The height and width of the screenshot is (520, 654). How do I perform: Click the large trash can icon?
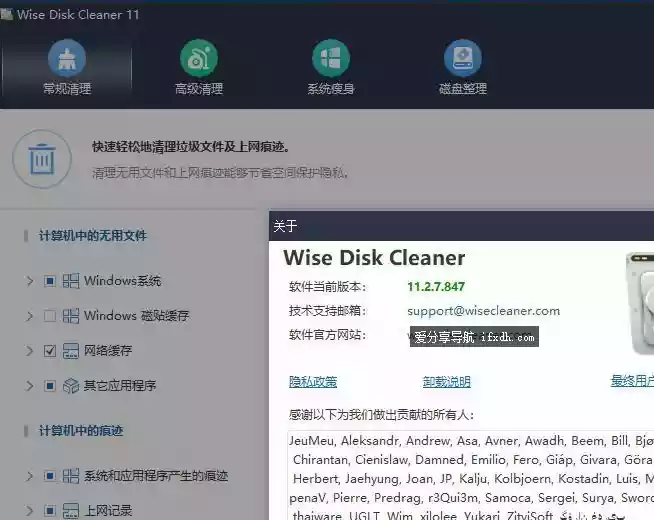pyautogui.click(x=41, y=158)
